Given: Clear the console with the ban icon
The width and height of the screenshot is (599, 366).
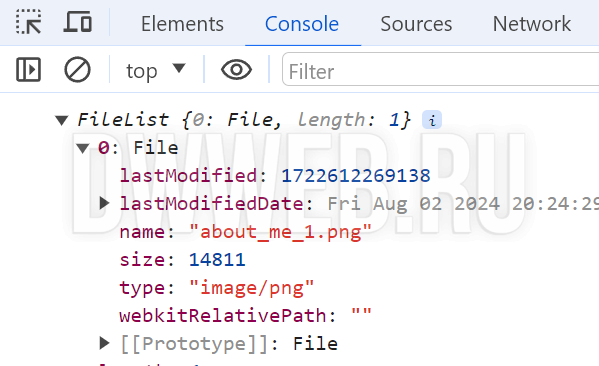Looking at the screenshot, I should coord(77,70).
